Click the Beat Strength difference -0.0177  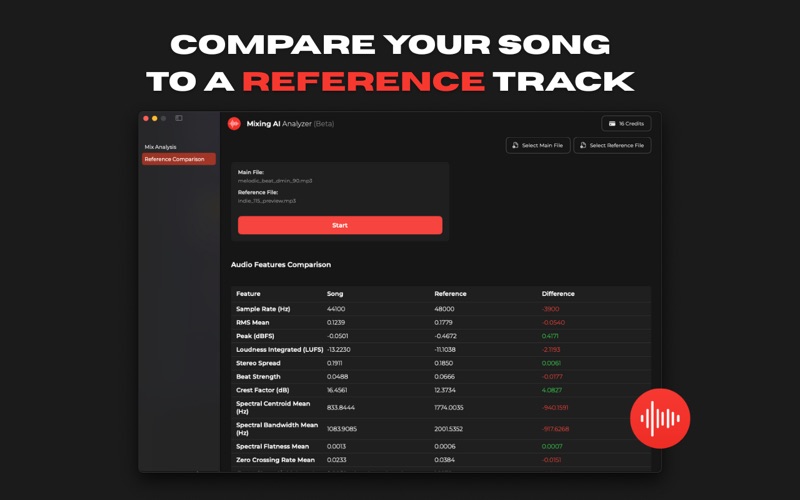click(x=552, y=377)
